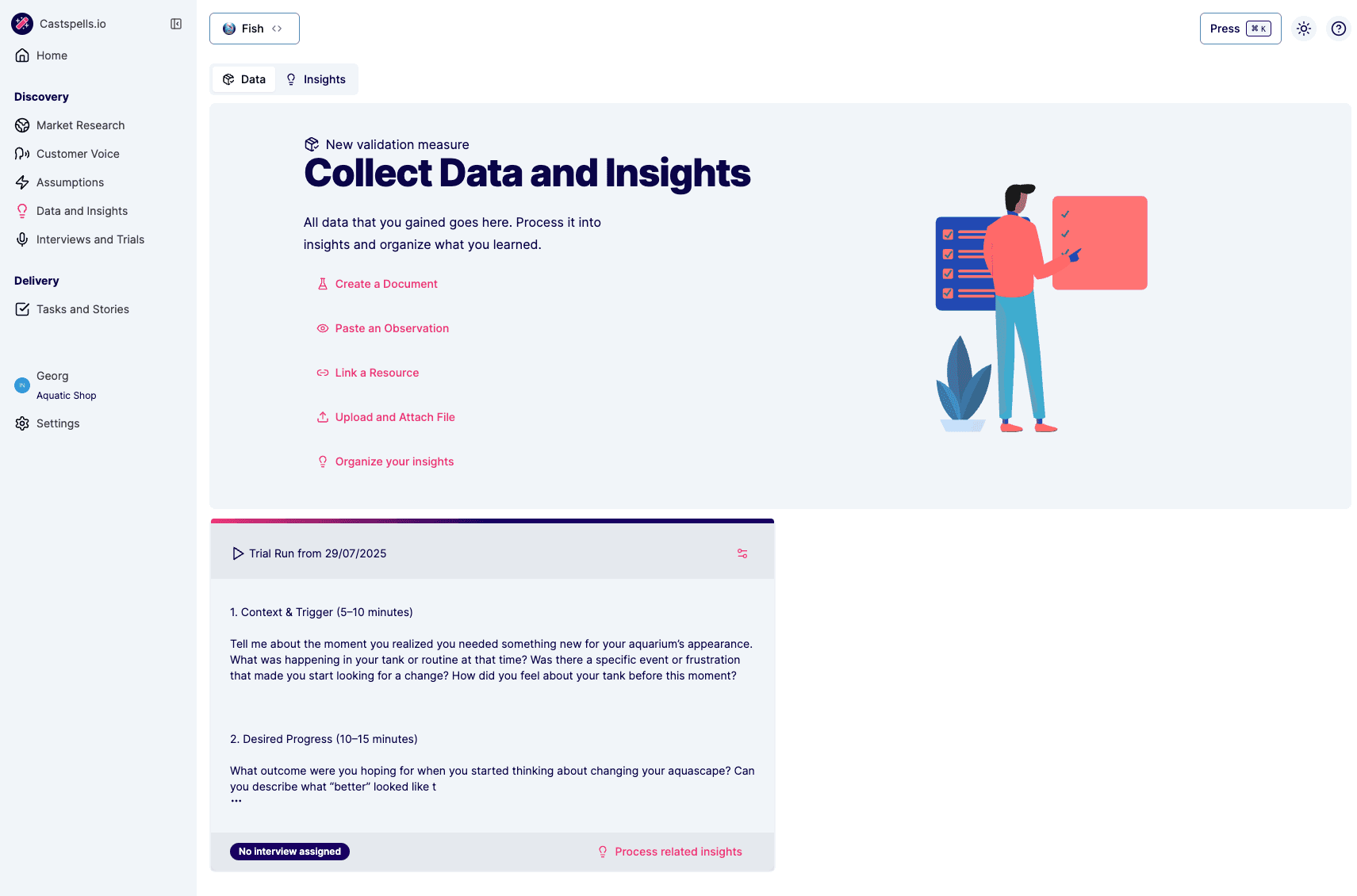Toggle light mode with the sun icon
The height and width of the screenshot is (896, 1357).
point(1303,29)
